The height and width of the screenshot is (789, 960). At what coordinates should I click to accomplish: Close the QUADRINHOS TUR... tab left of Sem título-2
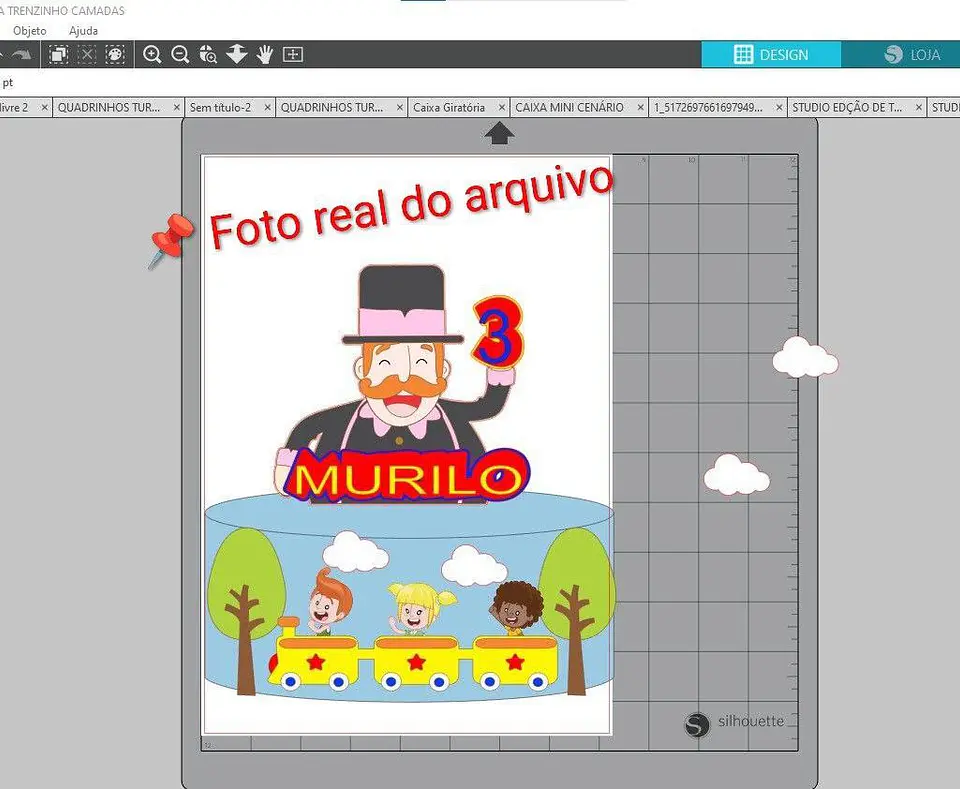tap(176, 107)
